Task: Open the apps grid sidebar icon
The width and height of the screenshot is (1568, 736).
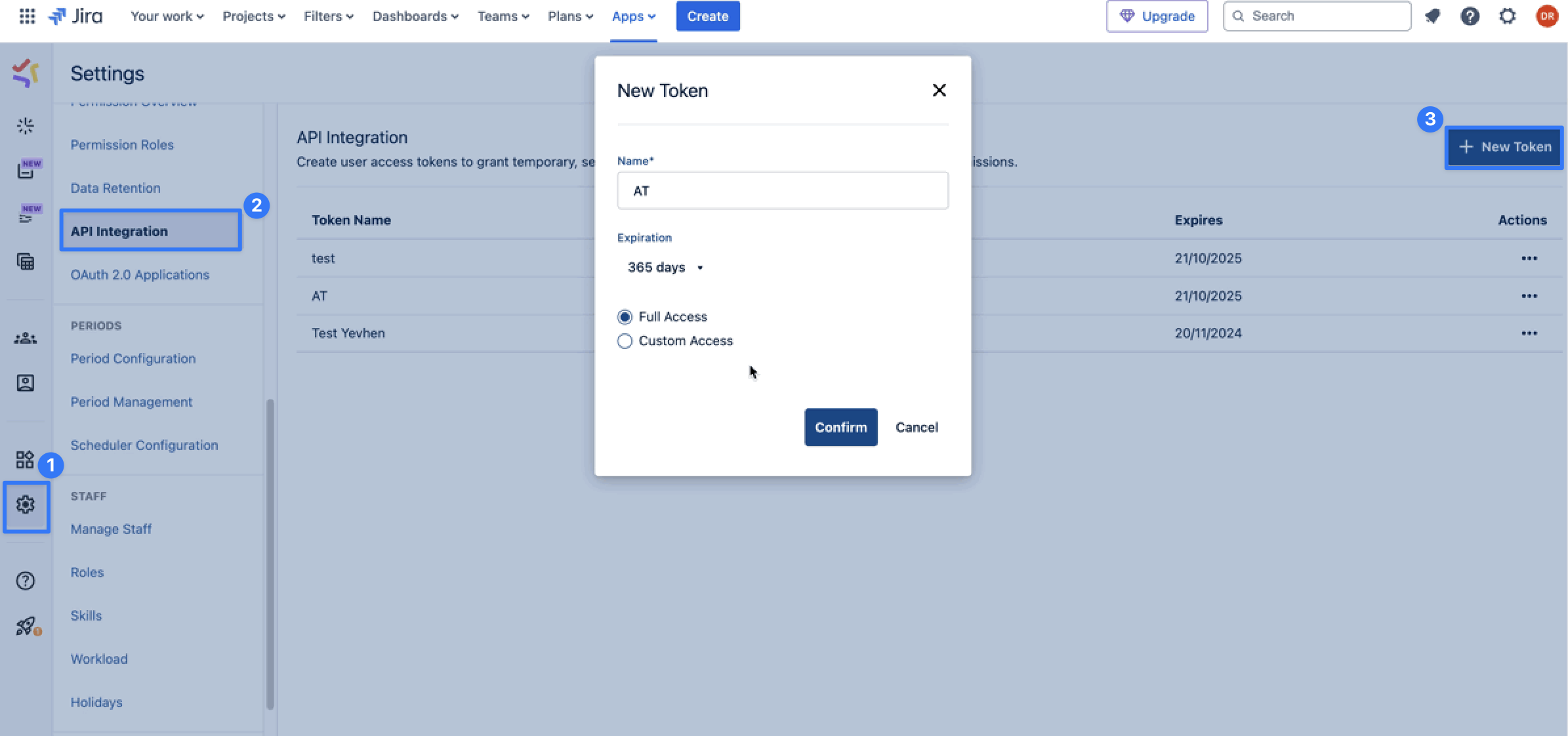Action: pos(25,459)
